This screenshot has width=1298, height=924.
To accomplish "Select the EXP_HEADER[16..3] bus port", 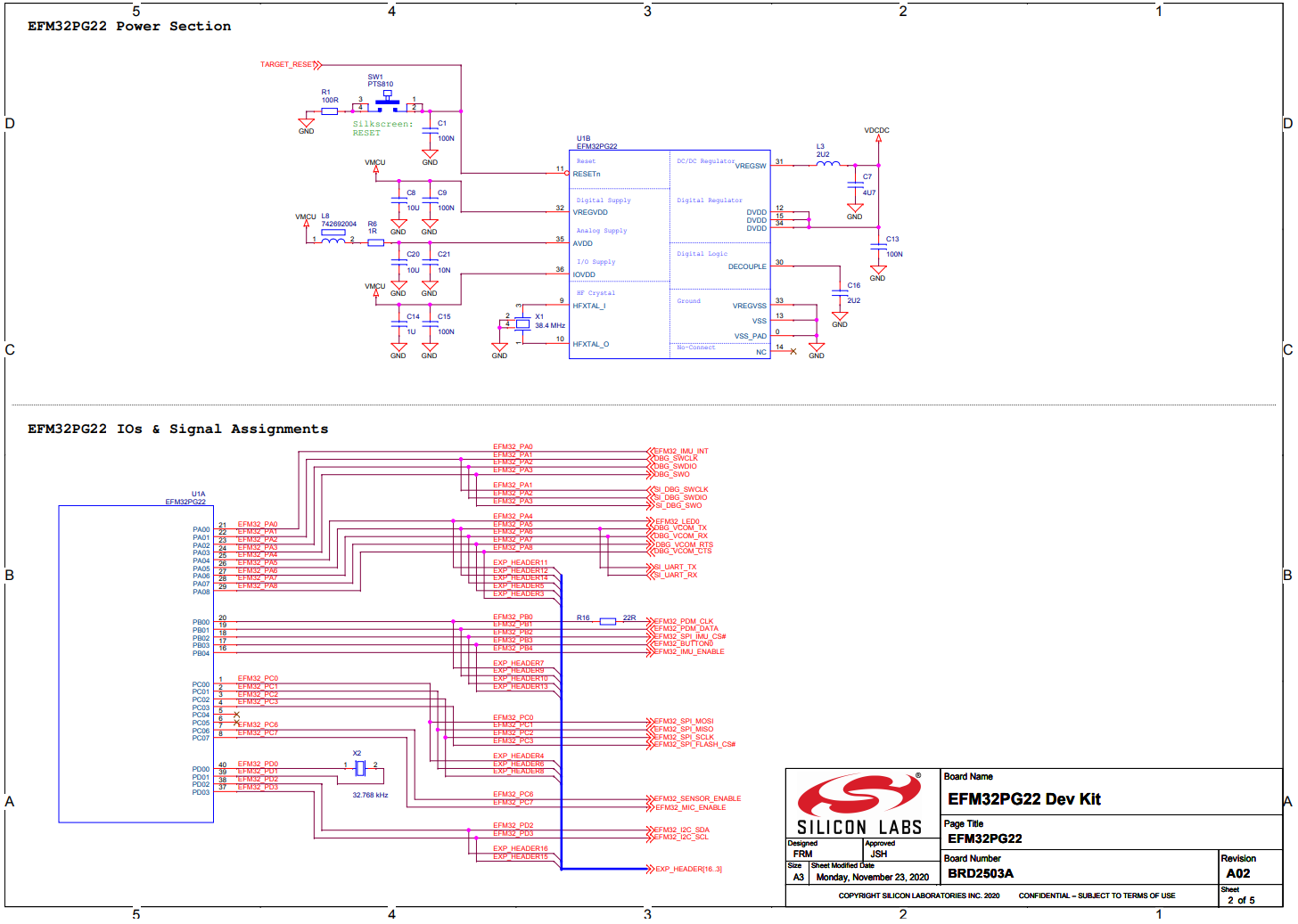I will (686, 869).
